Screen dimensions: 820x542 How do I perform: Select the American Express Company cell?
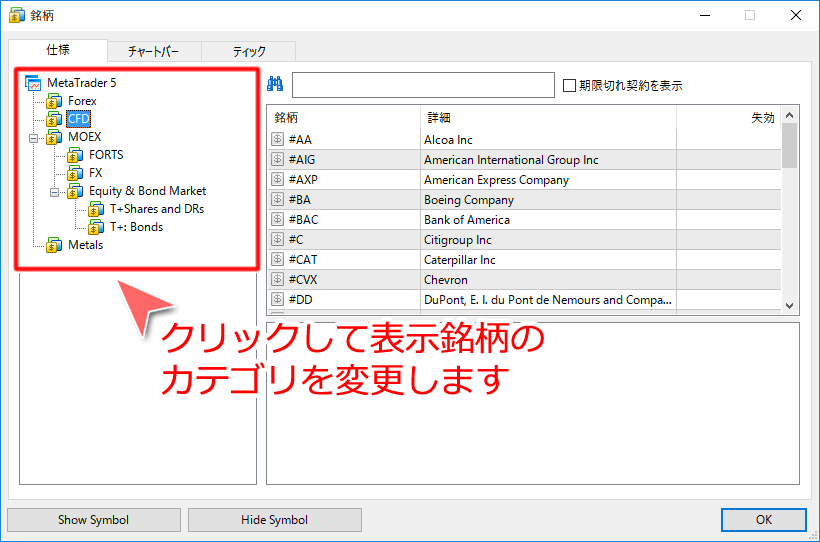pyautogui.click(x=549, y=179)
